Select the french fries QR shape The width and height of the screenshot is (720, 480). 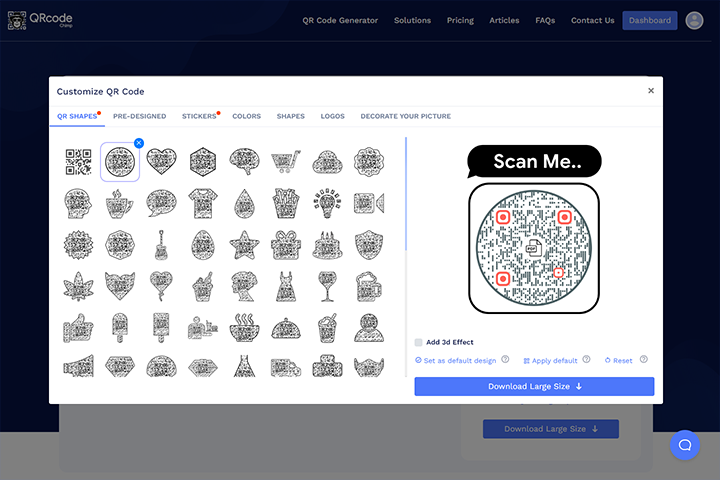[x=286, y=203]
